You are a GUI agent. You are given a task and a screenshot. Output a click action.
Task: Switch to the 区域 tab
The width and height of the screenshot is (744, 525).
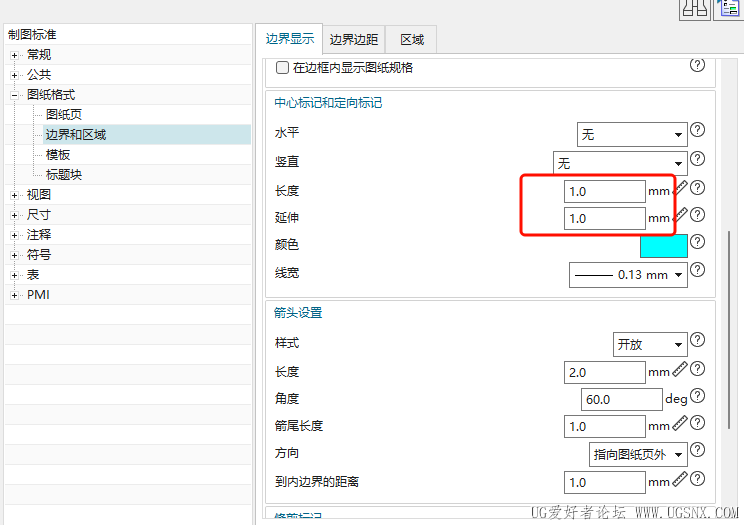pyautogui.click(x=411, y=39)
